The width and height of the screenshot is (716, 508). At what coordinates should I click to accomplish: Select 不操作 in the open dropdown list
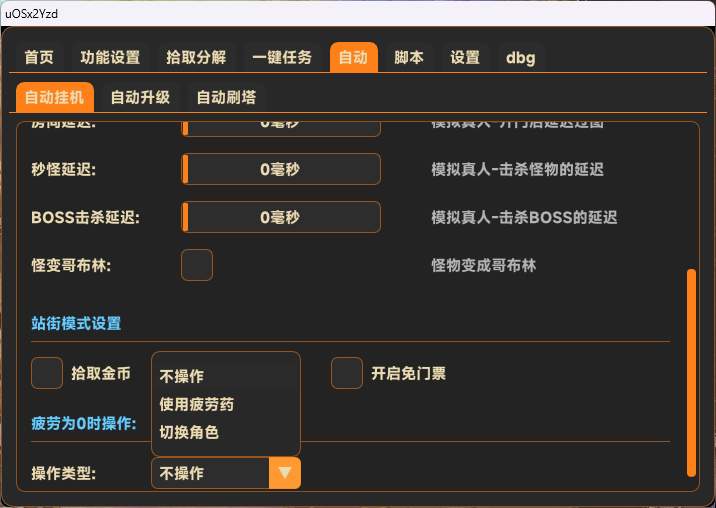182,377
